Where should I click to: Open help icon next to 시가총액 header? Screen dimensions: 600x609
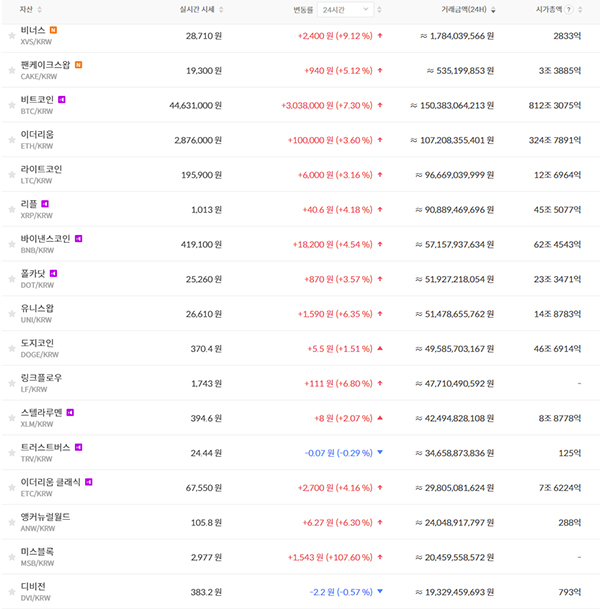569,10
